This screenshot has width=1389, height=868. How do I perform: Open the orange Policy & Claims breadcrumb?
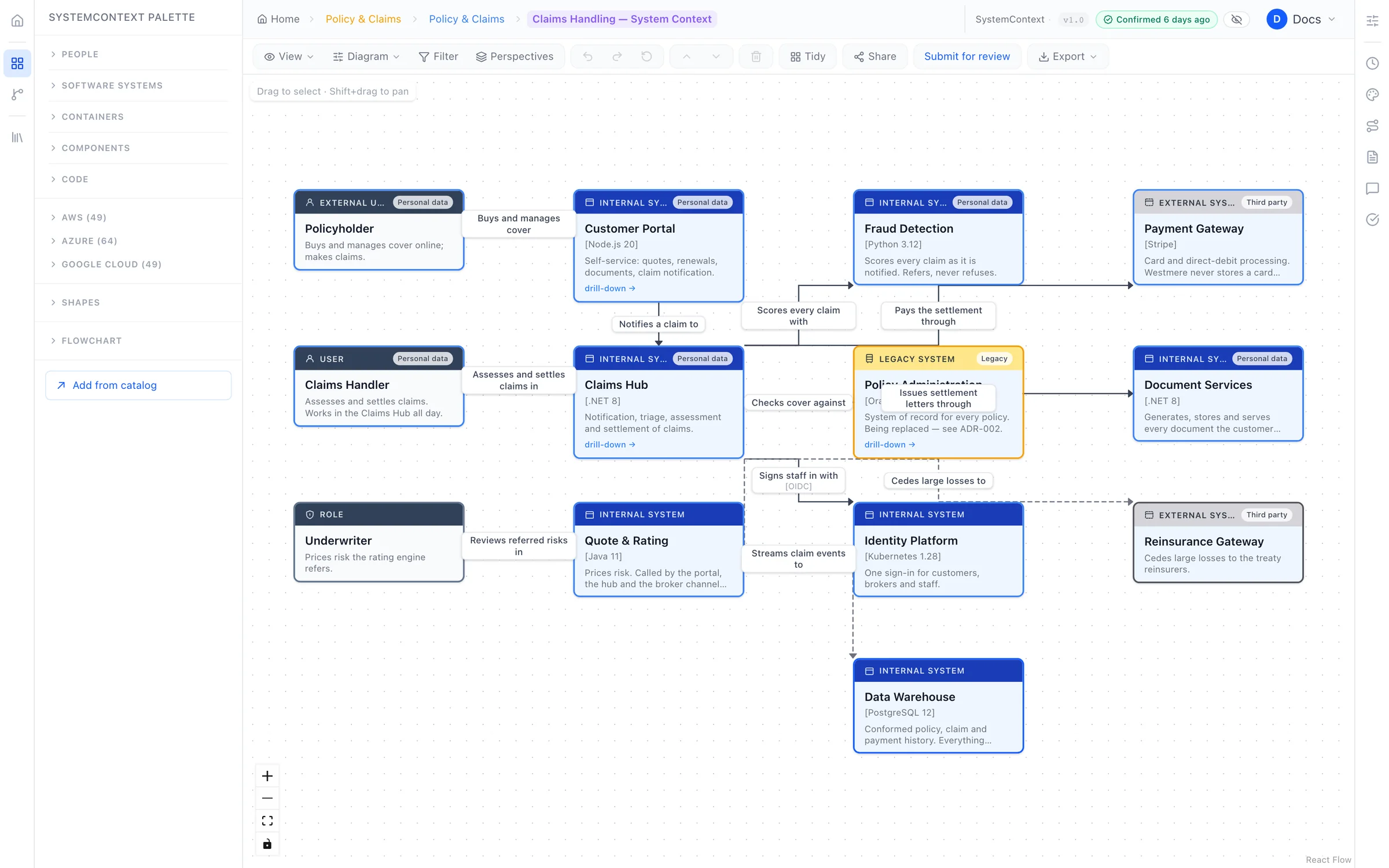[363, 19]
